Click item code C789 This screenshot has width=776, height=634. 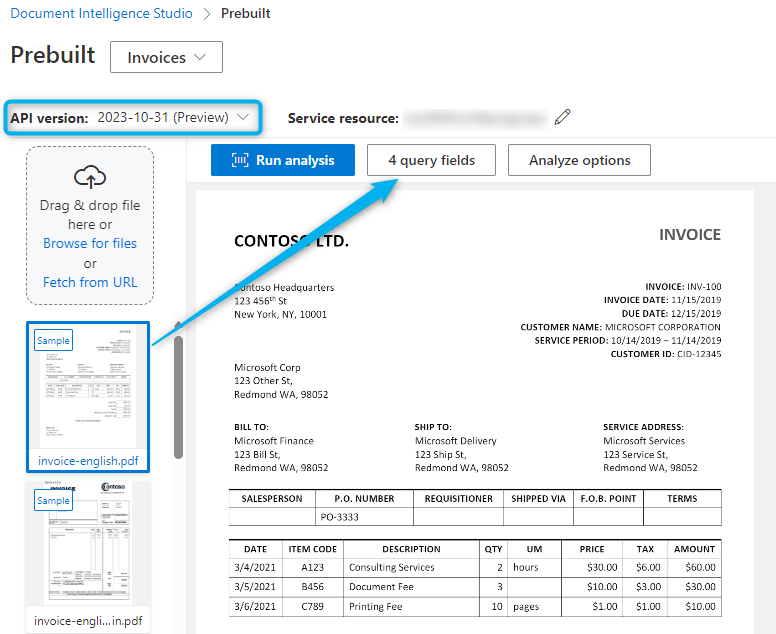tap(312, 607)
